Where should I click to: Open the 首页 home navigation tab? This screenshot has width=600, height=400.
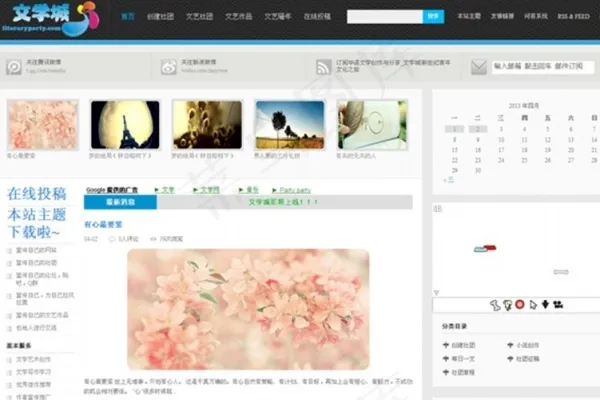128,17
